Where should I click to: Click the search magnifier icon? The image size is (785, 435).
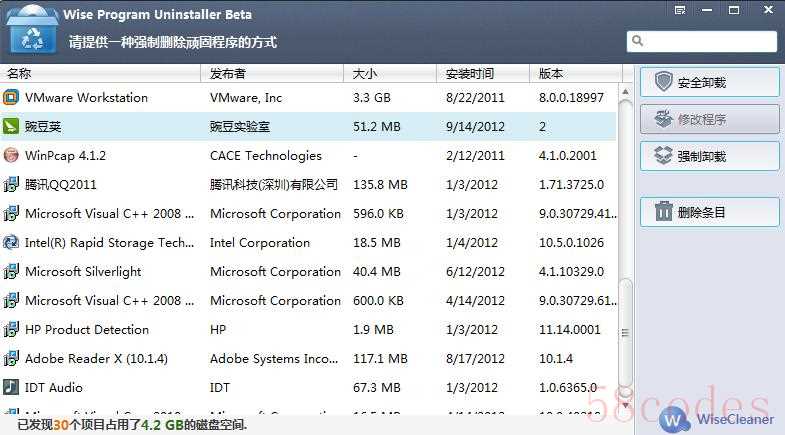[638, 42]
